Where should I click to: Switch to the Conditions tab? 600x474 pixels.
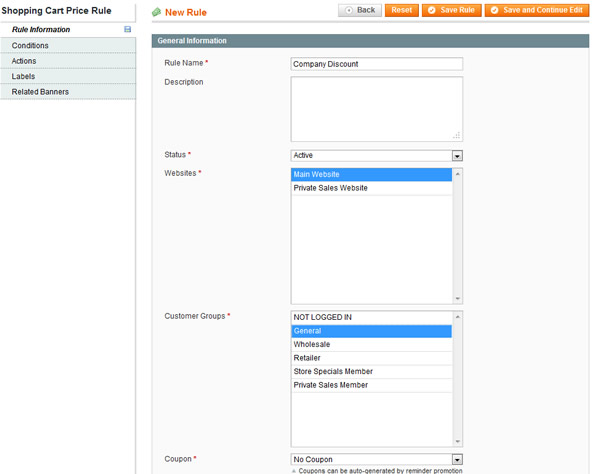click(68, 46)
